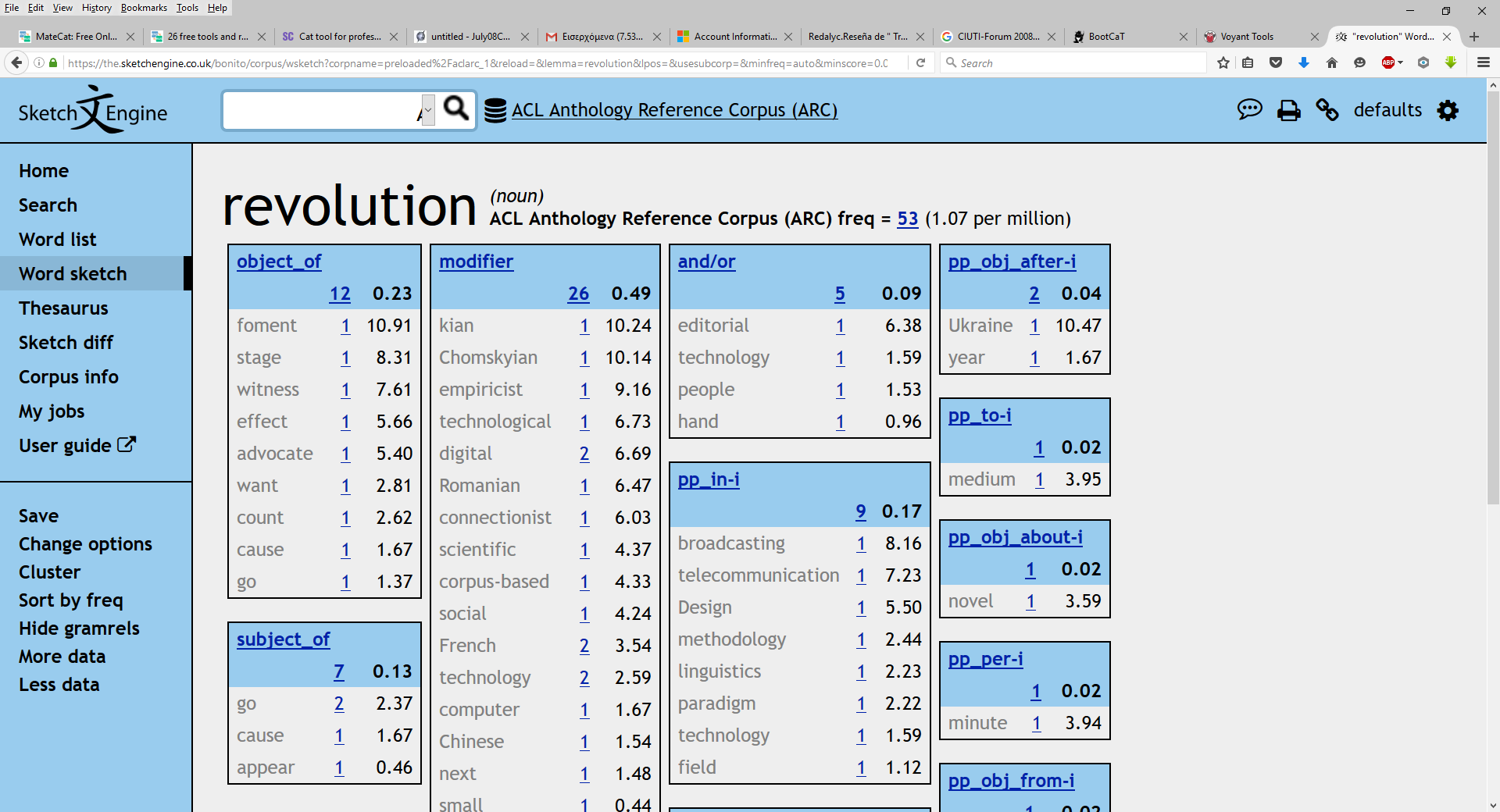
Task: Open Corpus info in the sidebar
Action: pyautogui.click(x=69, y=377)
